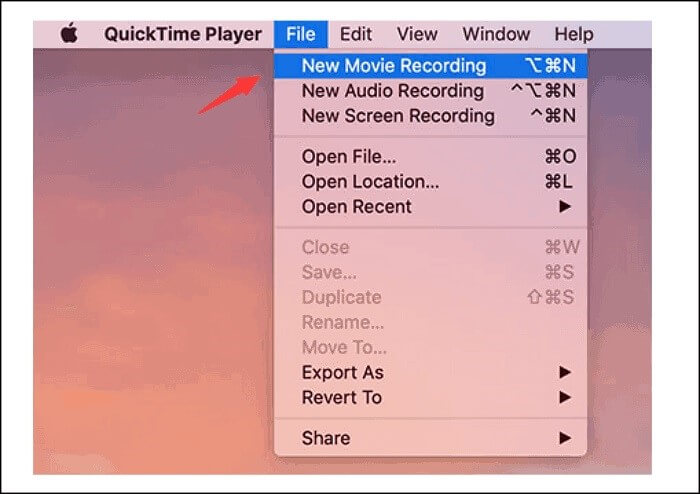Close the open File menu
The width and height of the screenshot is (700, 494).
pos(300,34)
